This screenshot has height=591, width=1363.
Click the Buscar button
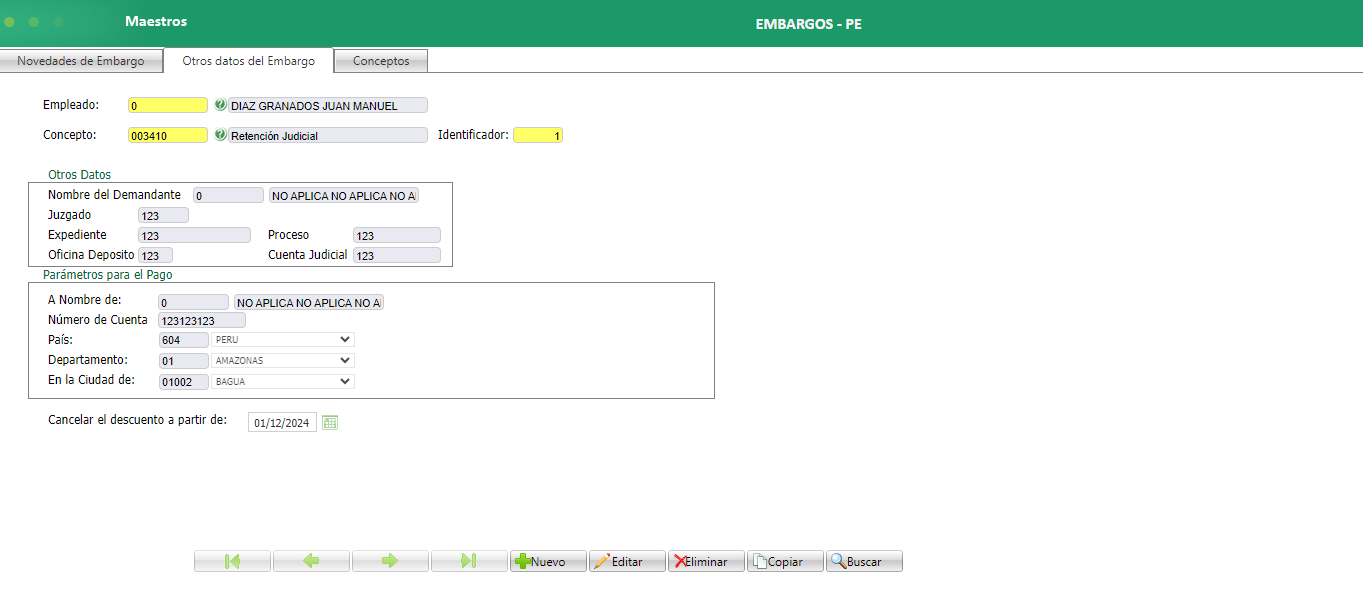[x=864, y=561]
